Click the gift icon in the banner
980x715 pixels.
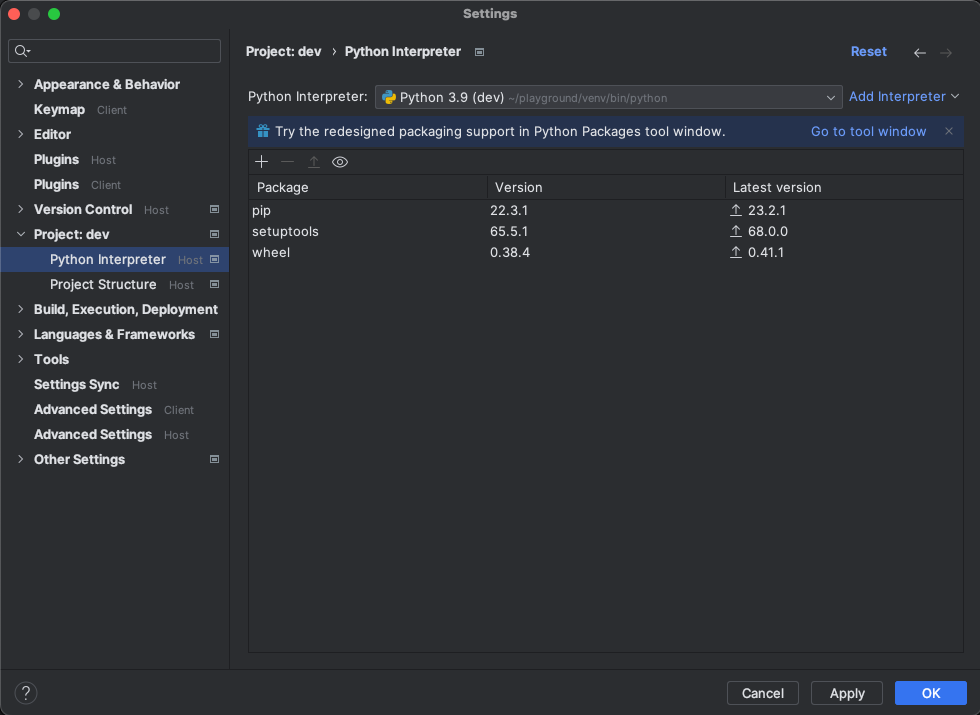click(263, 131)
